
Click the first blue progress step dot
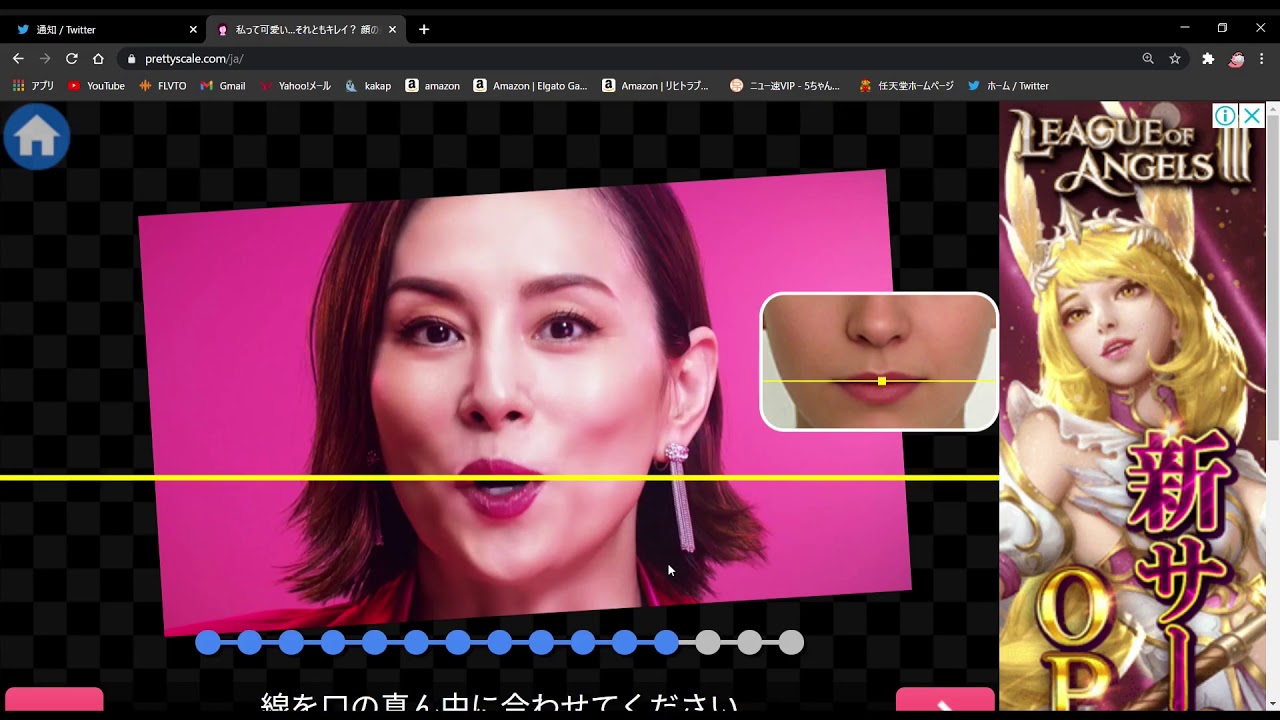click(208, 643)
